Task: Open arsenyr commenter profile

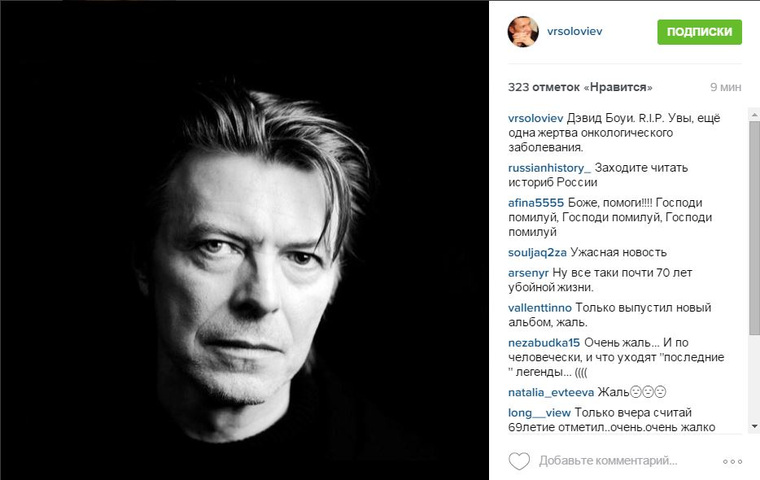Action: pyautogui.click(x=528, y=273)
